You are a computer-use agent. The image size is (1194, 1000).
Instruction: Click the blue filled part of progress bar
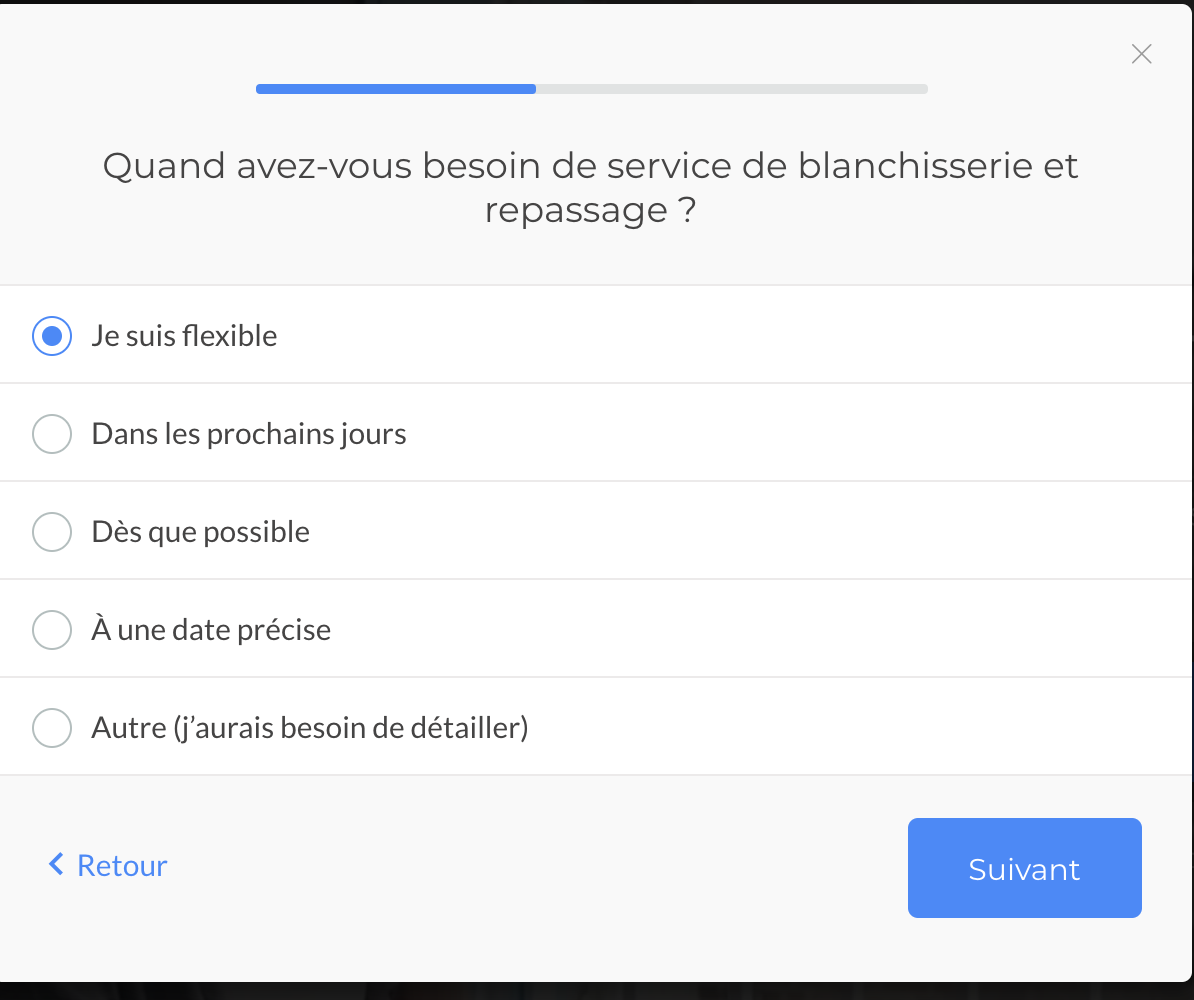click(x=396, y=89)
